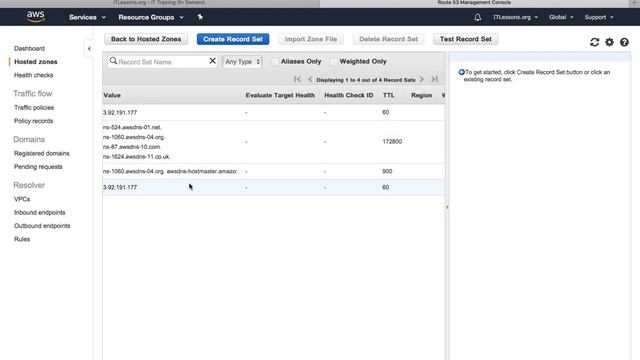Viewport: 640px width, 360px height.
Task: Open Traffic policies in sidebar
Action: 34,107
